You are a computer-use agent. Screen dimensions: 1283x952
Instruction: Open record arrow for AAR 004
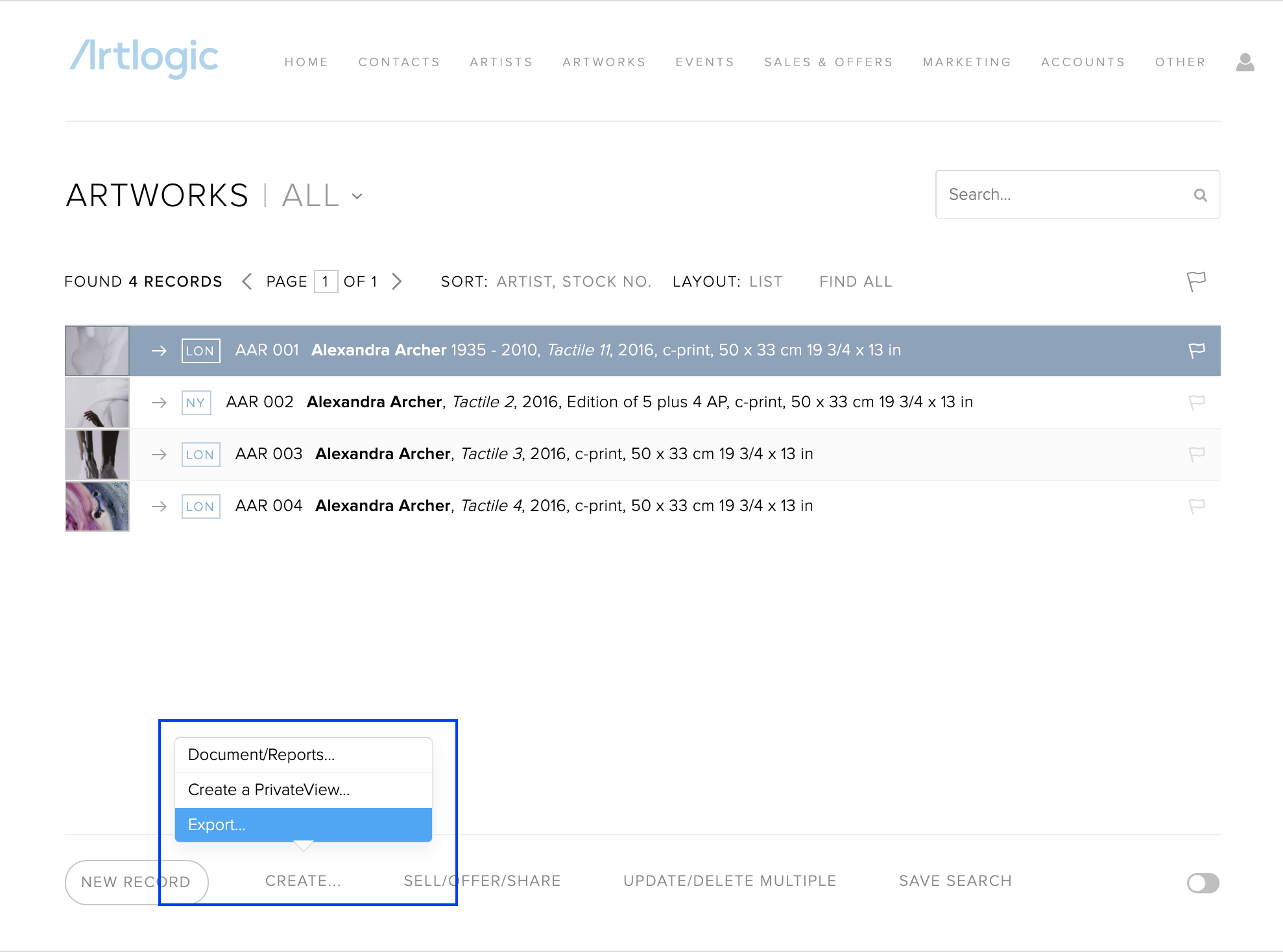coord(159,506)
